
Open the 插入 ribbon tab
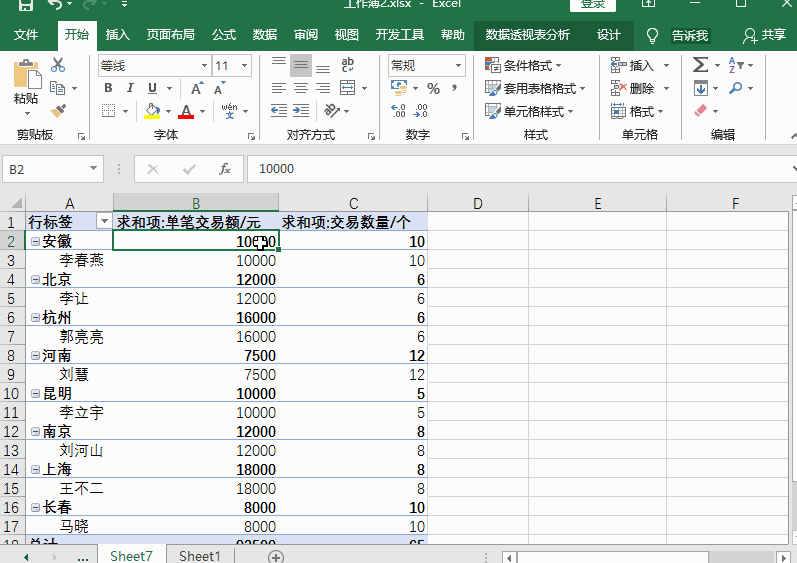pyautogui.click(x=118, y=35)
